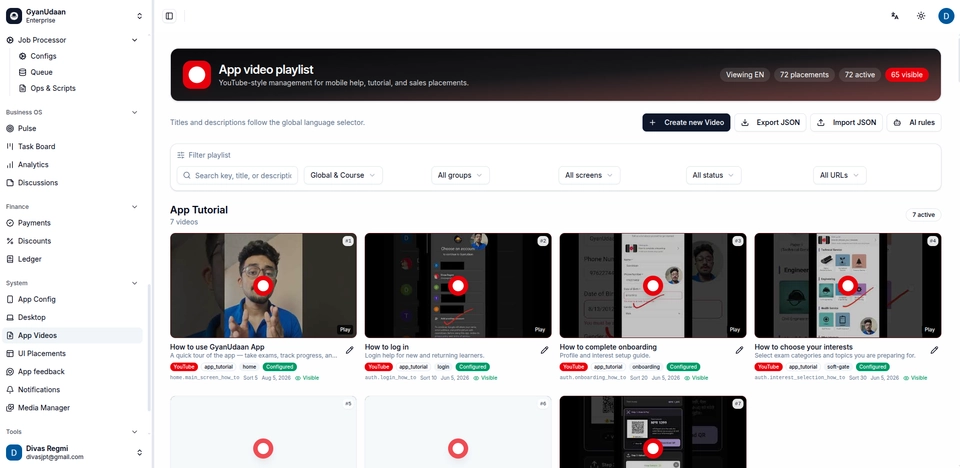Open the All groups dropdown

460,175
